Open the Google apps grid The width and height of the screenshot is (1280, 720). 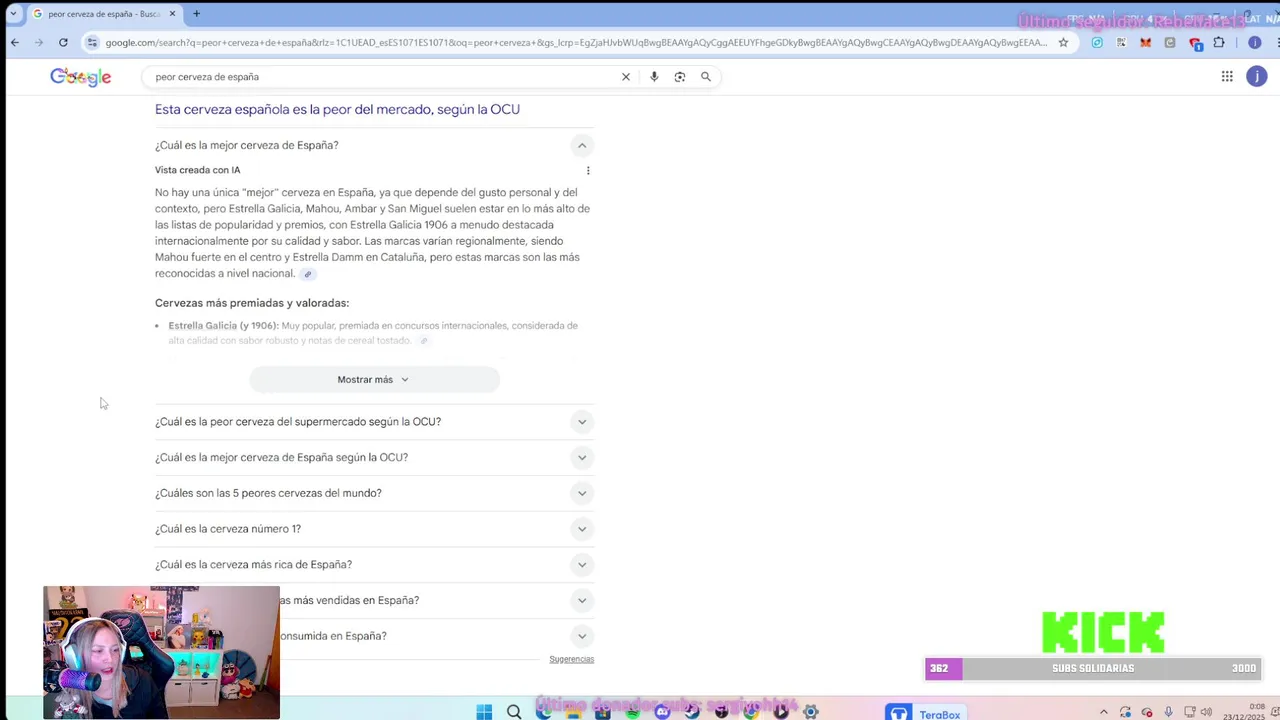click(1227, 77)
